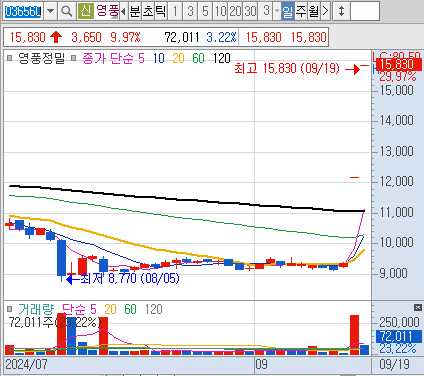Viewport: 424px width, 376px height.
Task: Click the 영풍정밀 chart legend label
Action: [41, 58]
